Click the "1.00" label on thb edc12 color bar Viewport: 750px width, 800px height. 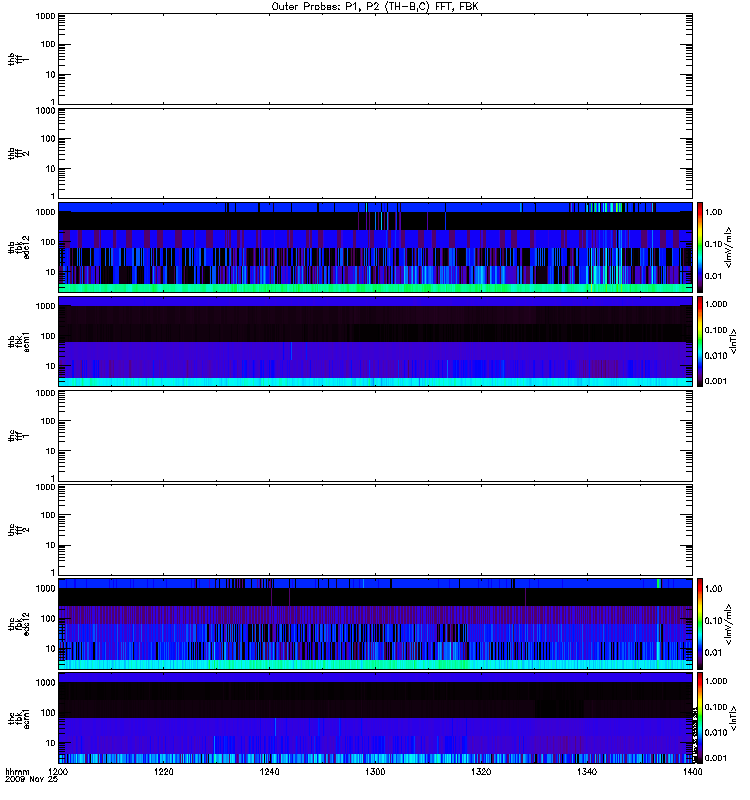pyautogui.click(x=713, y=212)
